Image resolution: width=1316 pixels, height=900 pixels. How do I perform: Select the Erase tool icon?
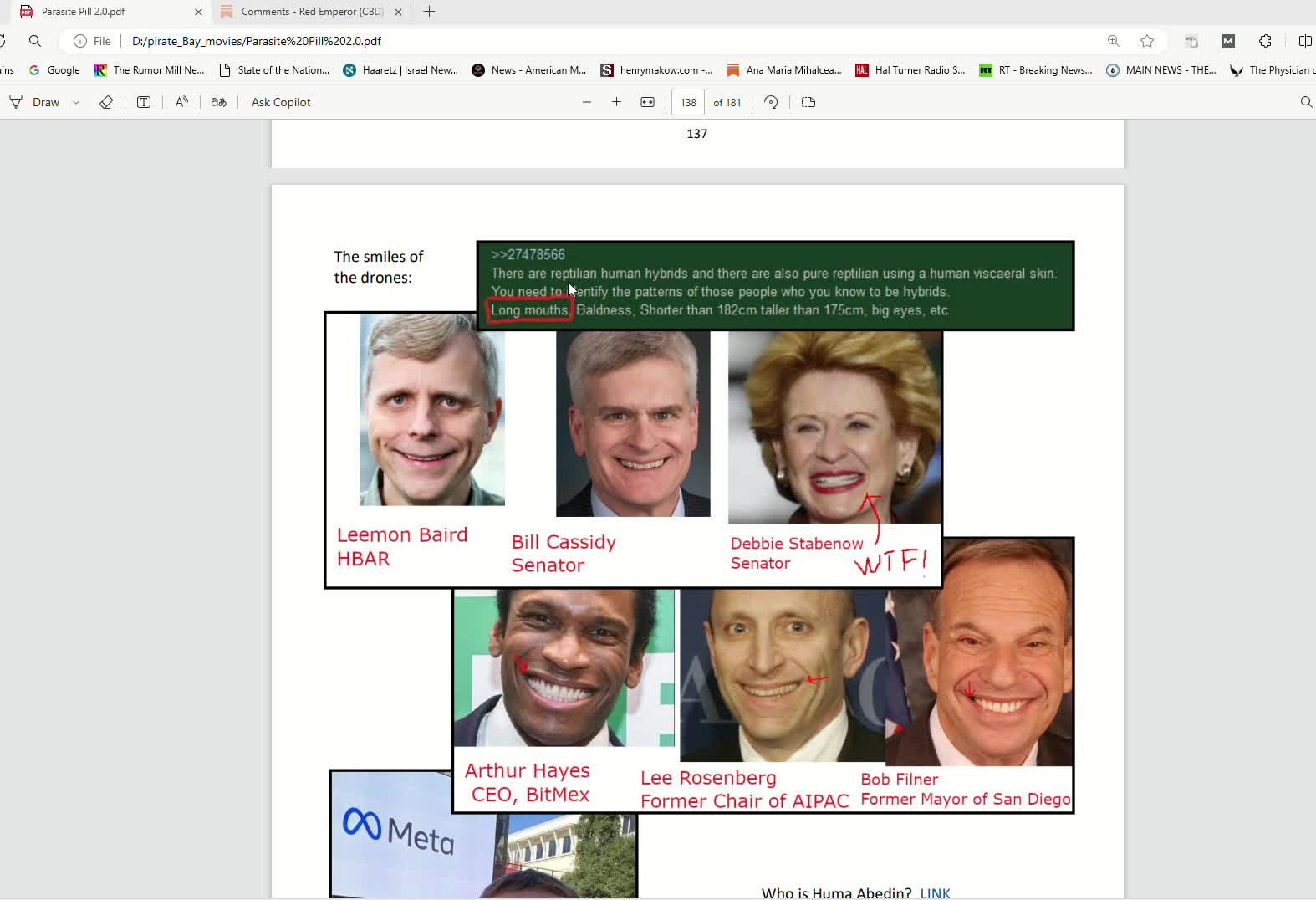(106, 102)
